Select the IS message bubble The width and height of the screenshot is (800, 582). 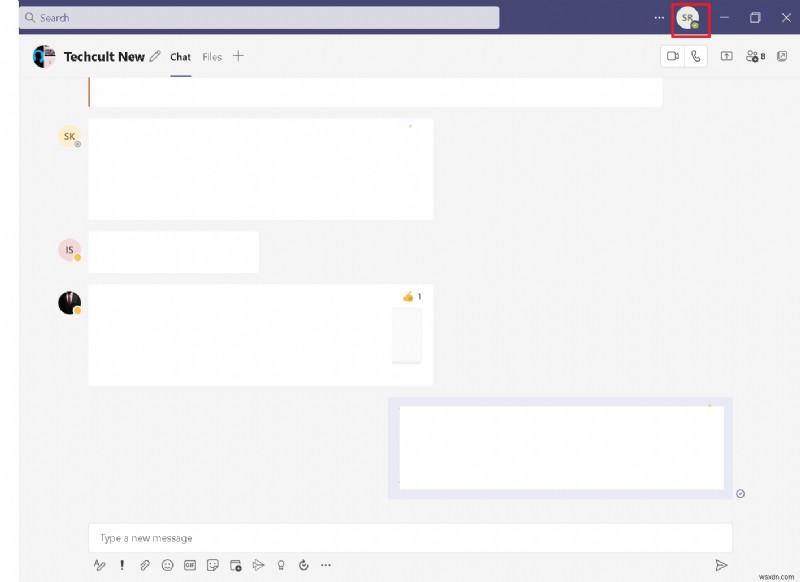[x=173, y=252]
